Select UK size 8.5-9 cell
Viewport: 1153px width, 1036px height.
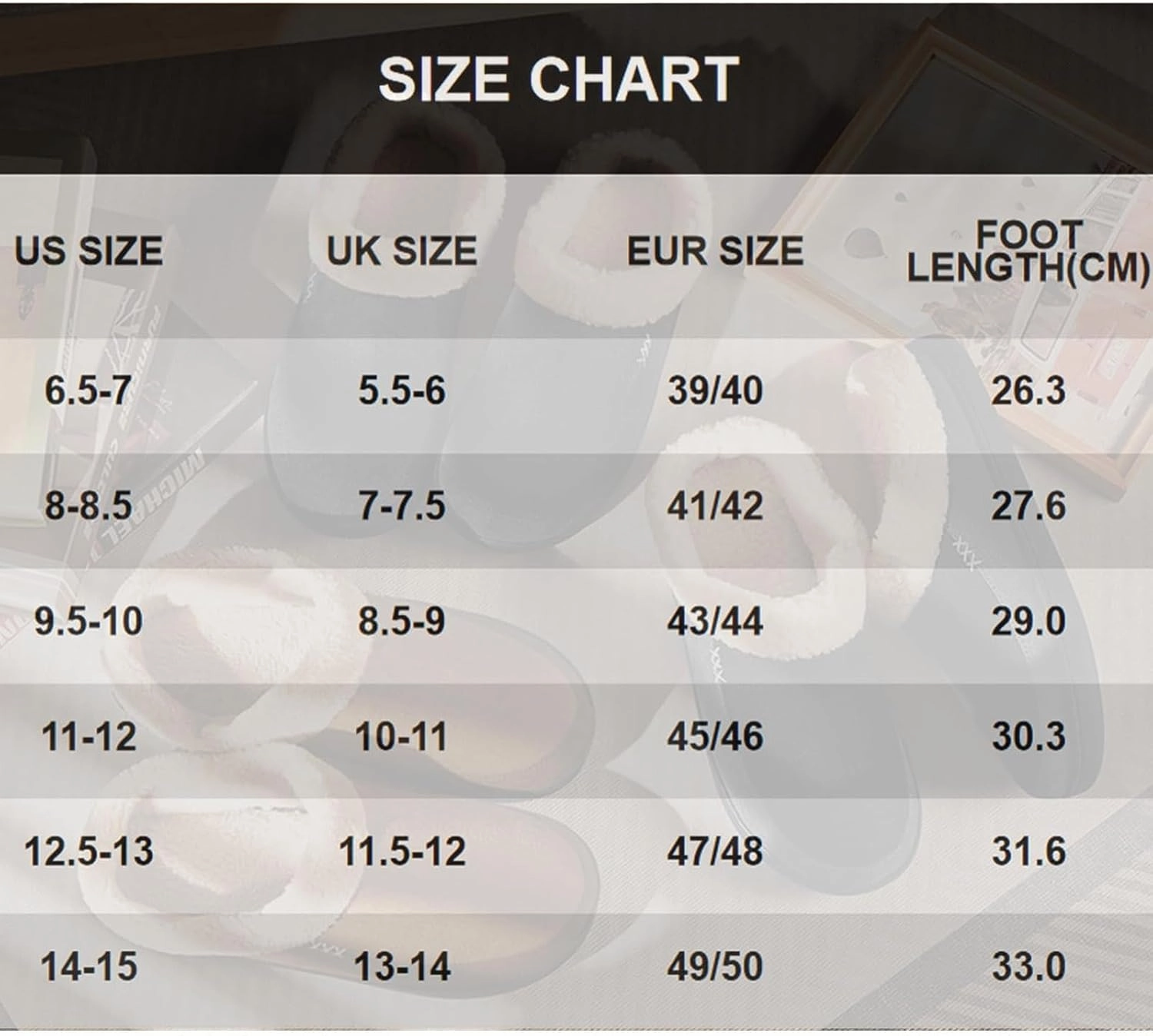click(402, 621)
